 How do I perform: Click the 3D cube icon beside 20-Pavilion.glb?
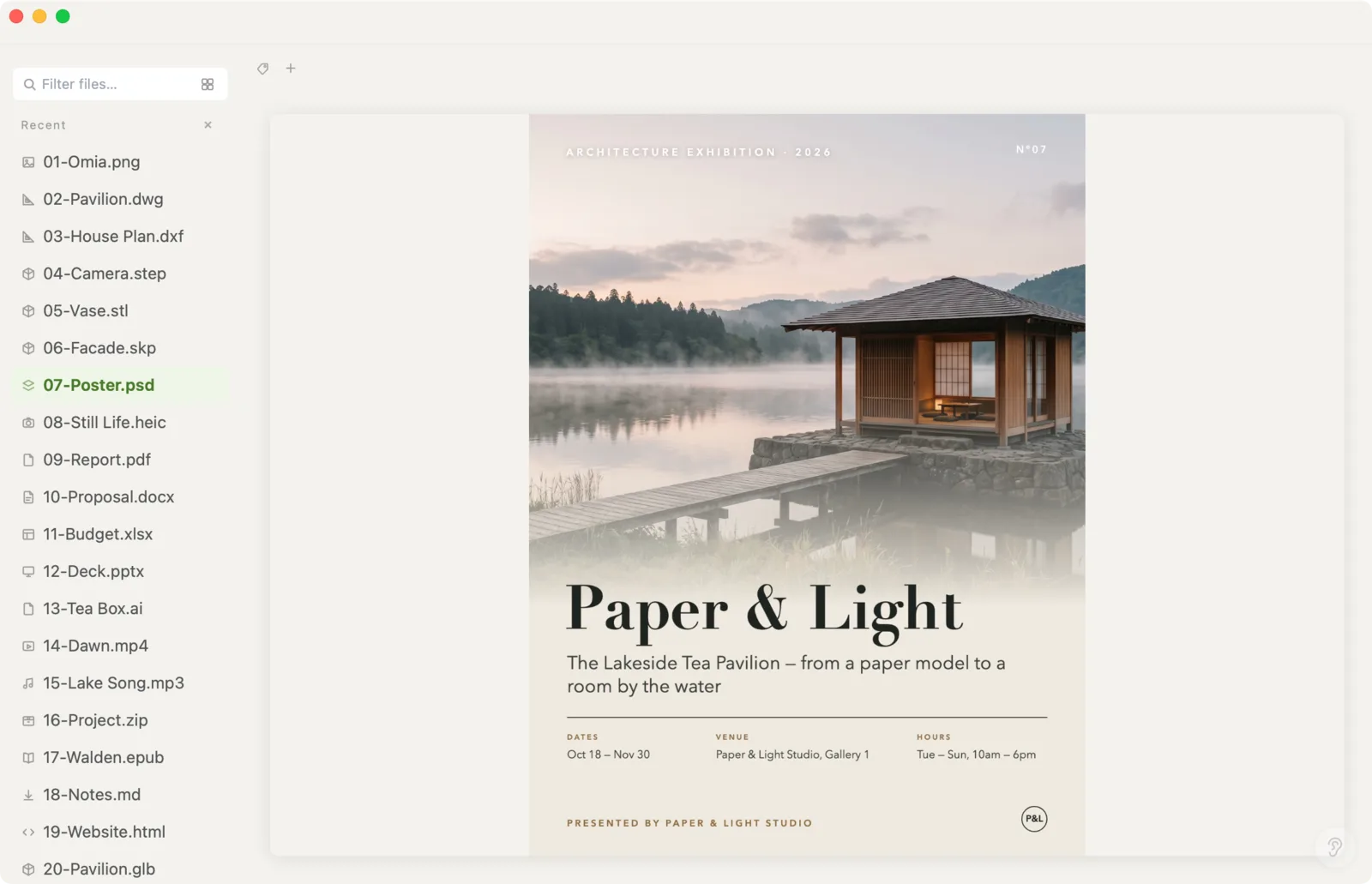click(28, 869)
